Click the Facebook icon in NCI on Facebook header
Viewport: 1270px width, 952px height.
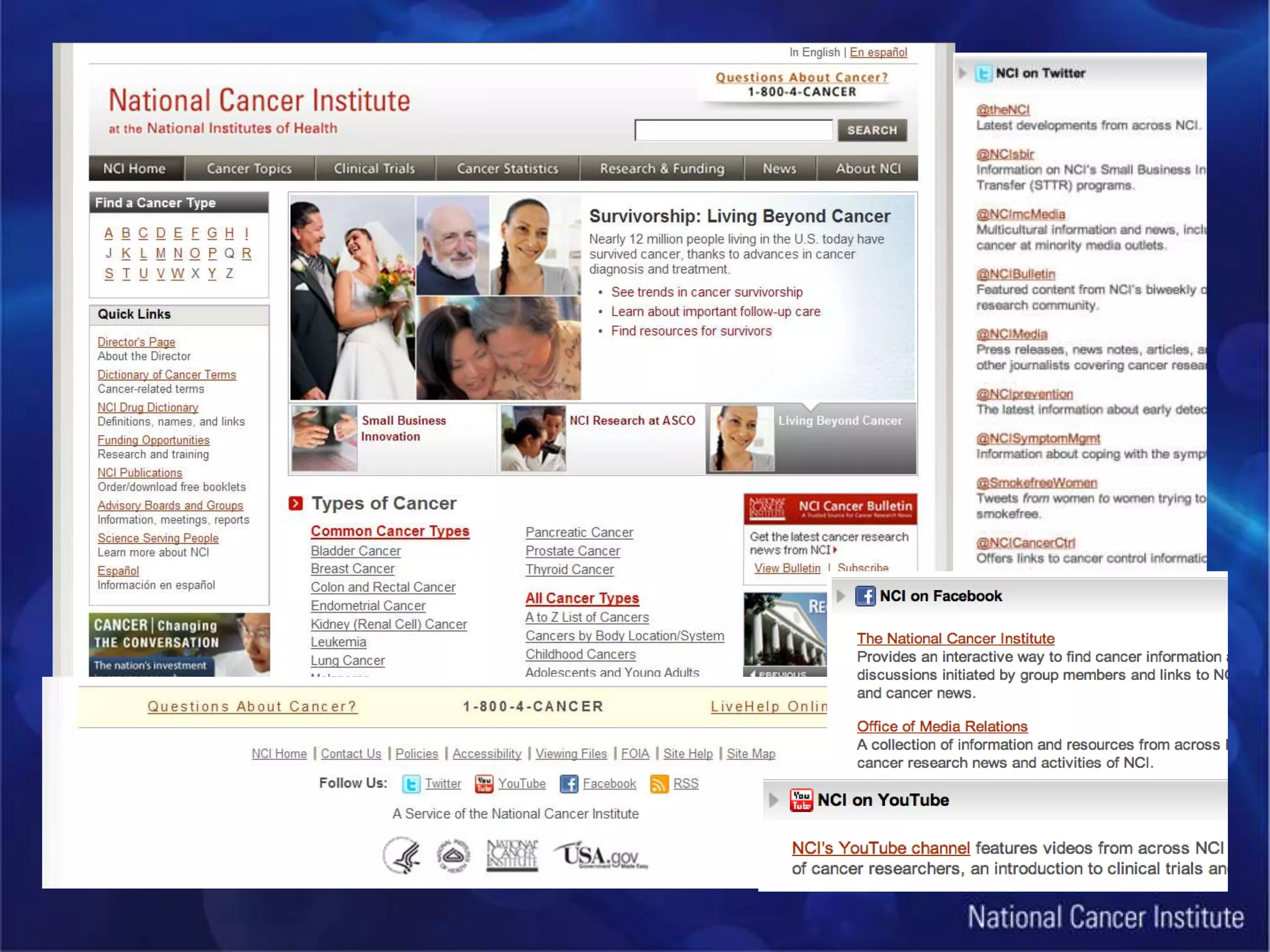(865, 596)
